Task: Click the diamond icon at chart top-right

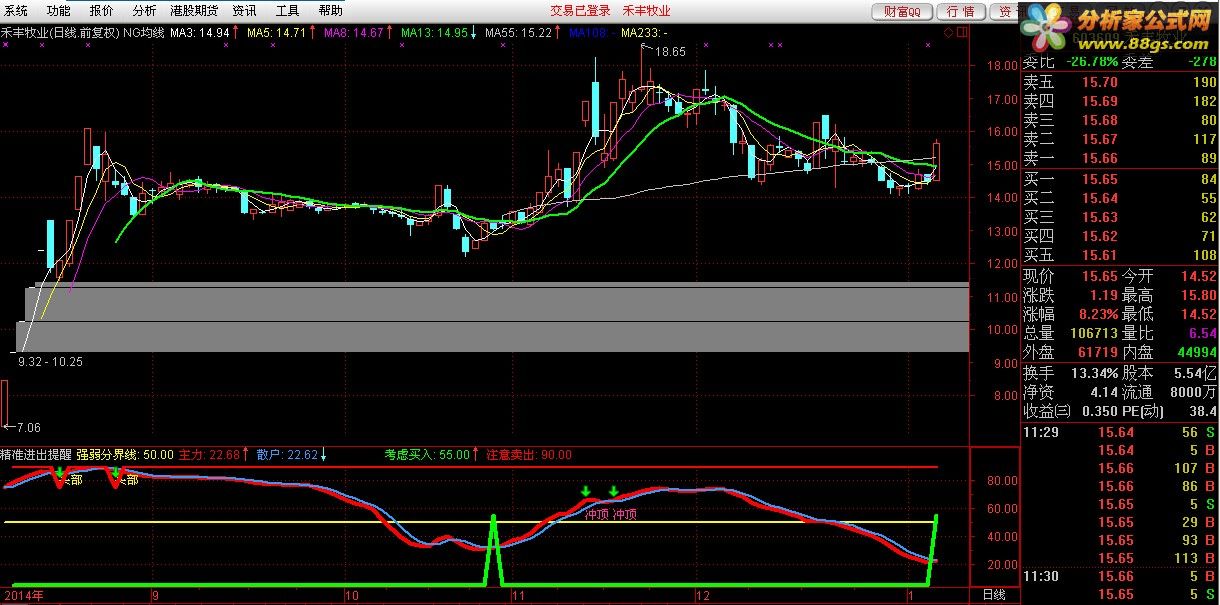Action: point(949,33)
